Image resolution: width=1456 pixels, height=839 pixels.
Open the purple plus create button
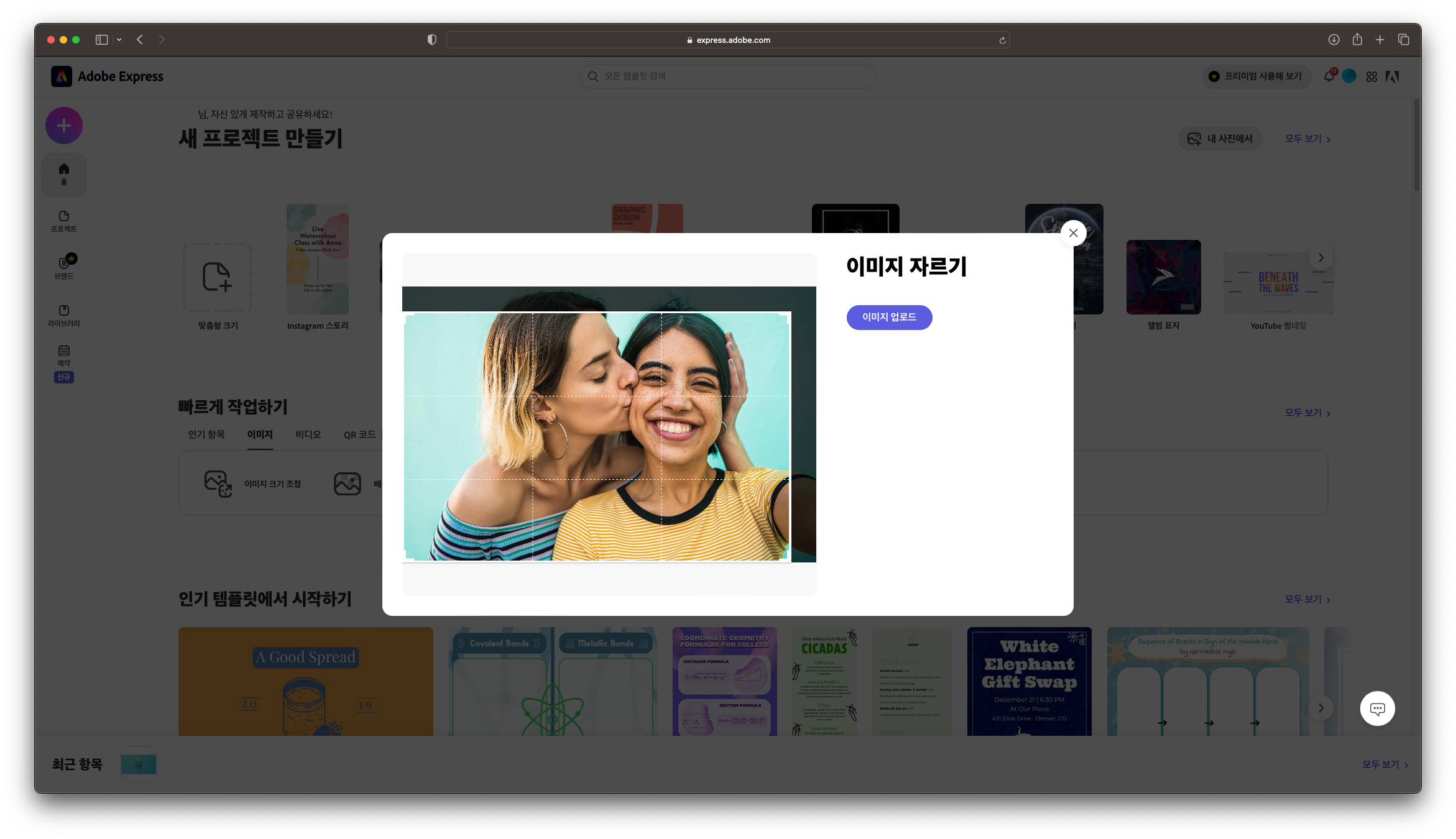(x=63, y=126)
